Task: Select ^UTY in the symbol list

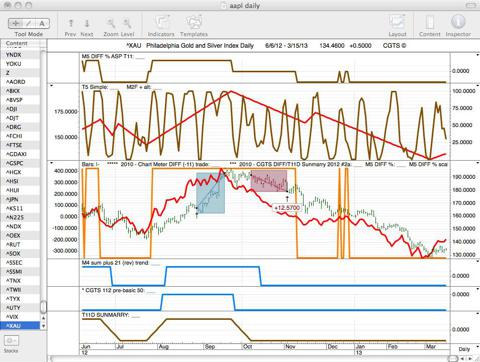Action: pyautogui.click(x=20, y=308)
